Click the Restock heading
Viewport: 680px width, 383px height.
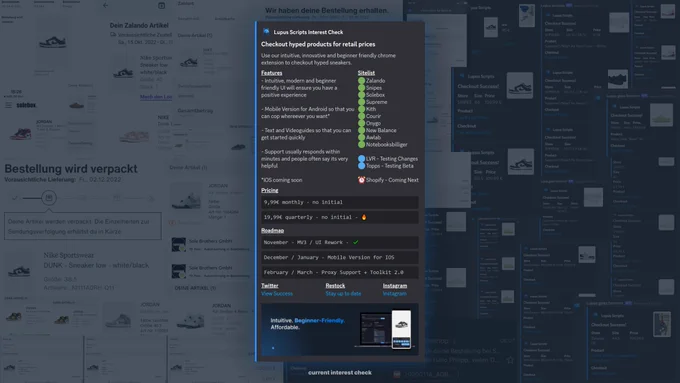click(335, 285)
